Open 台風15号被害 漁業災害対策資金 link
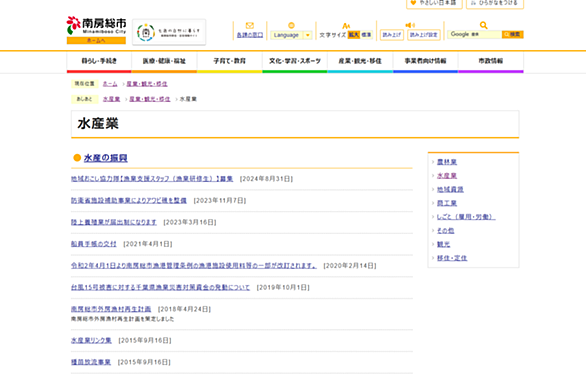 [160, 288]
